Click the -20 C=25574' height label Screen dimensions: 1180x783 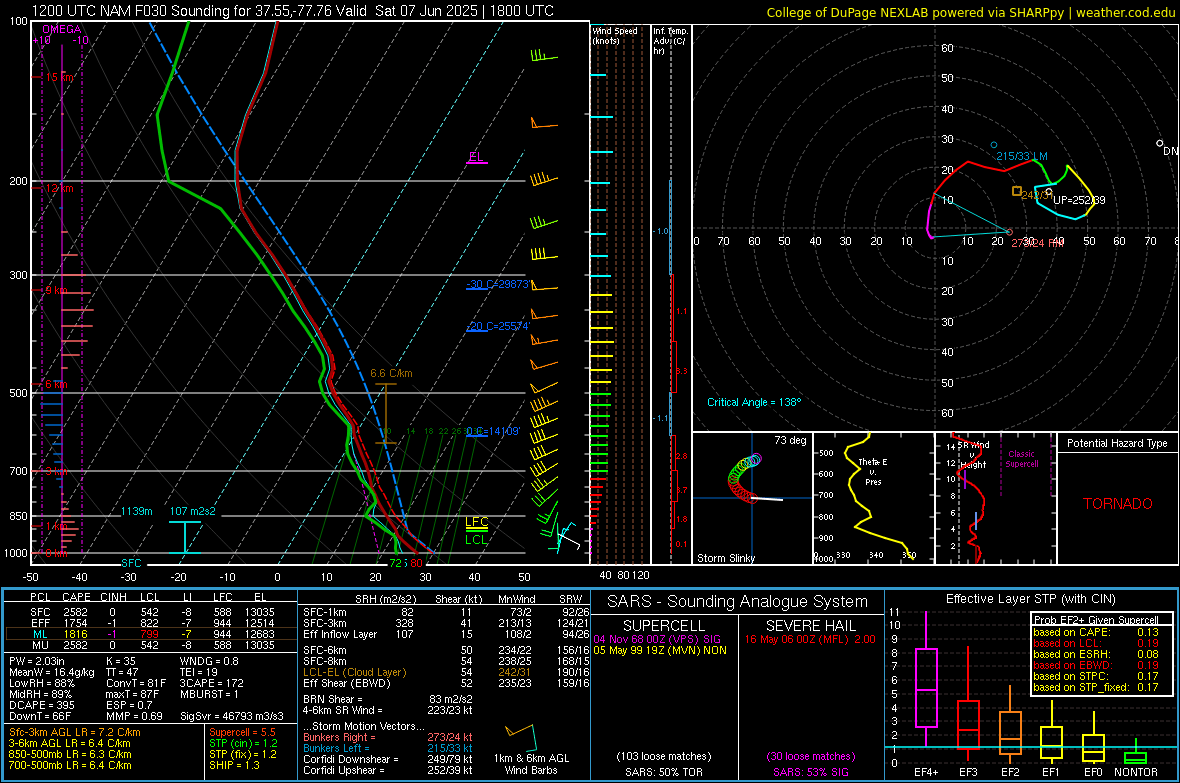(x=499, y=326)
